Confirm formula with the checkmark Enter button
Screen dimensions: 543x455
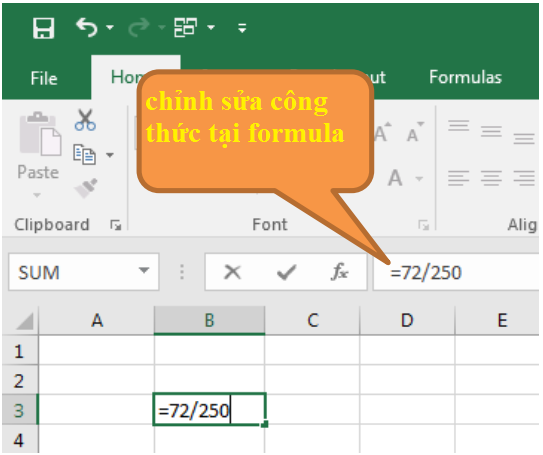pos(287,273)
